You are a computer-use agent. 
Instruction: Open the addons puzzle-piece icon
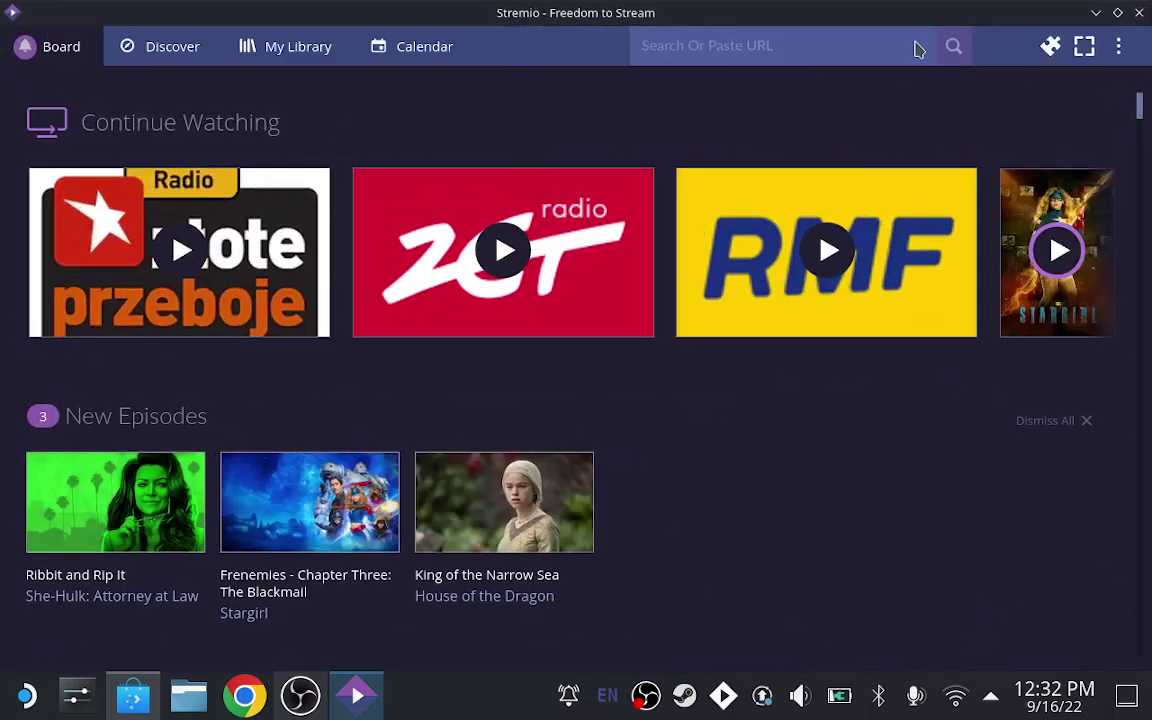coord(1050,46)
